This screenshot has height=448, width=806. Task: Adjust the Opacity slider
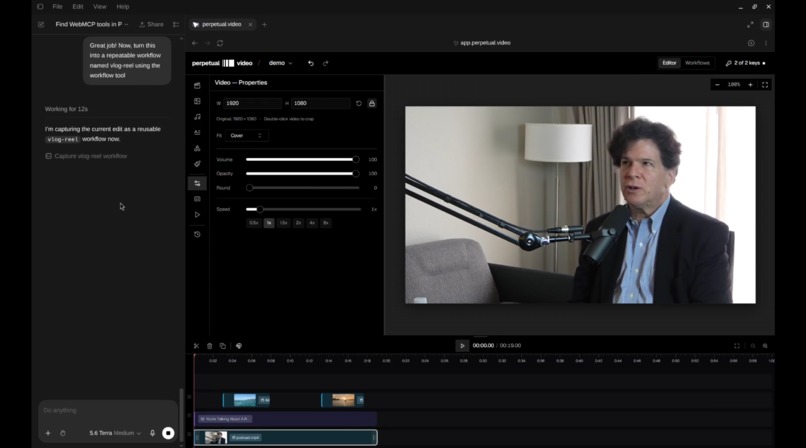(x=302, y=174)
